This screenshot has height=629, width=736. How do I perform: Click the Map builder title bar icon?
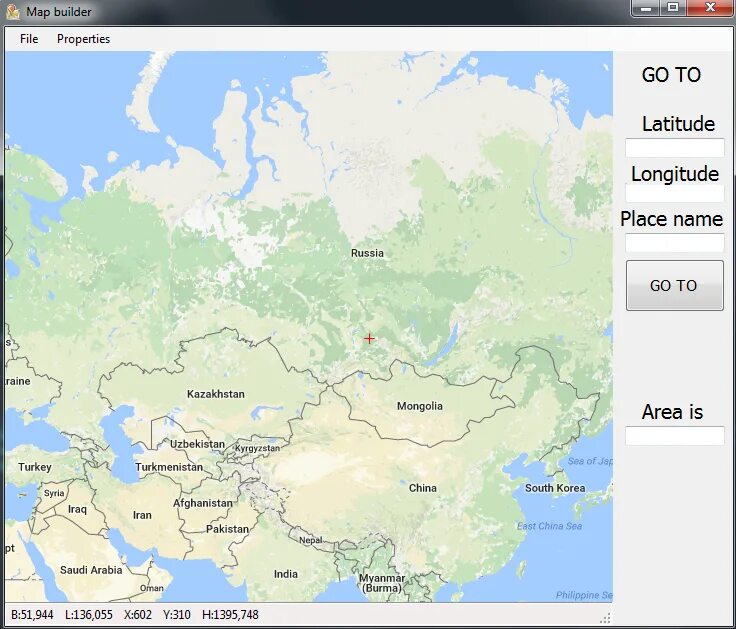tap(13, 12)
